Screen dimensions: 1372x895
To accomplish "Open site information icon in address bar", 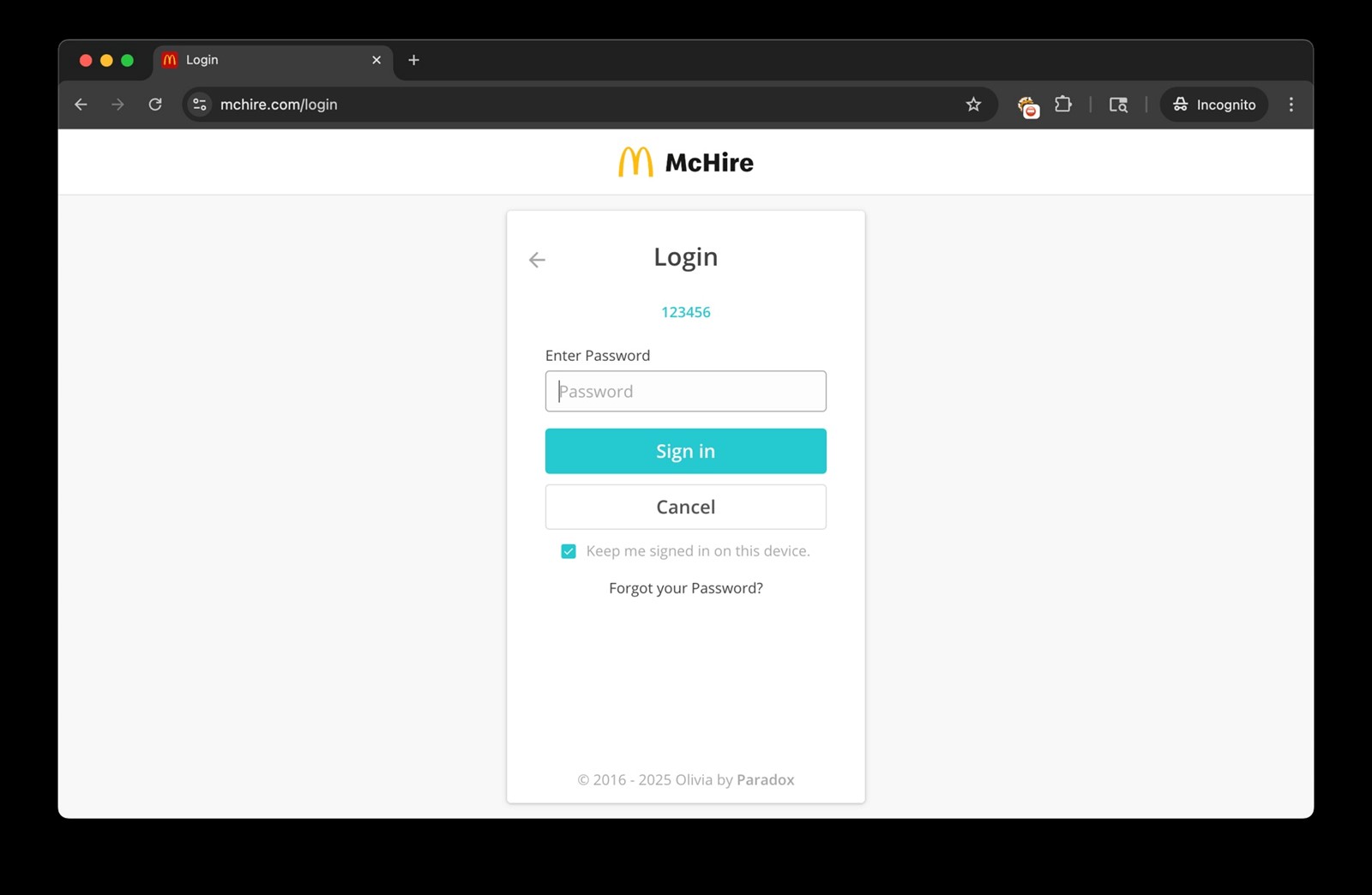I will 200,105.
